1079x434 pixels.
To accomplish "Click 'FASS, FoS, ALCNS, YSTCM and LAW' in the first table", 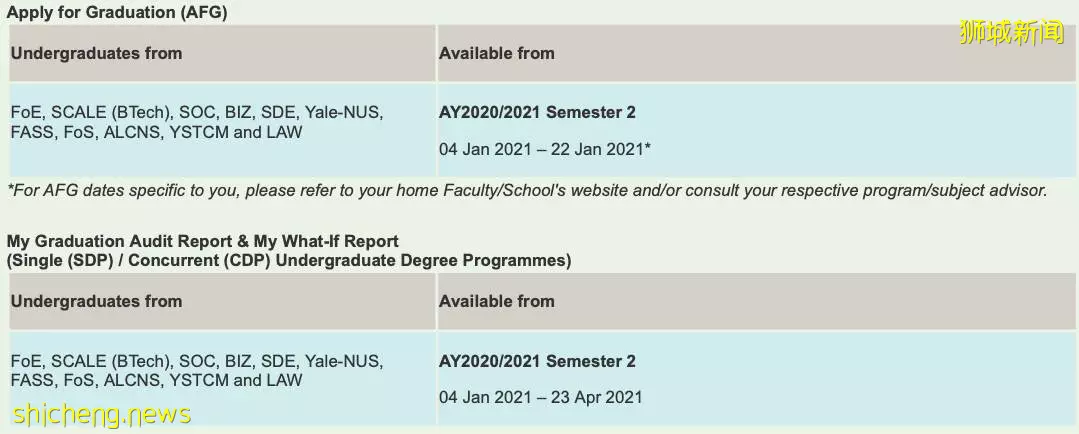I will coord(157,132).
